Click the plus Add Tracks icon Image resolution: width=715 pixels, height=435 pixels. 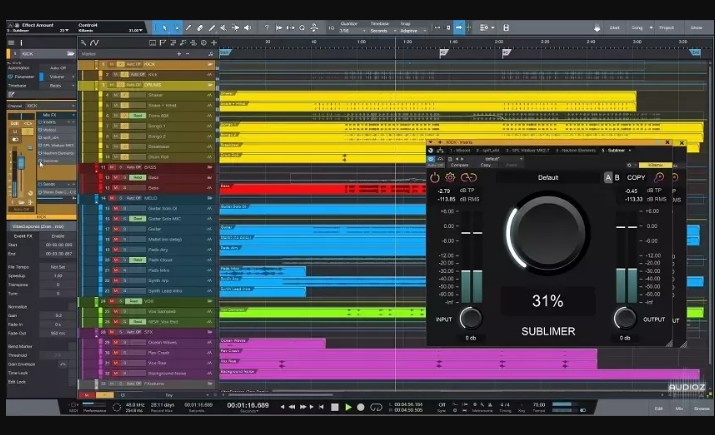pyautogui.click(x=214, y=43)
